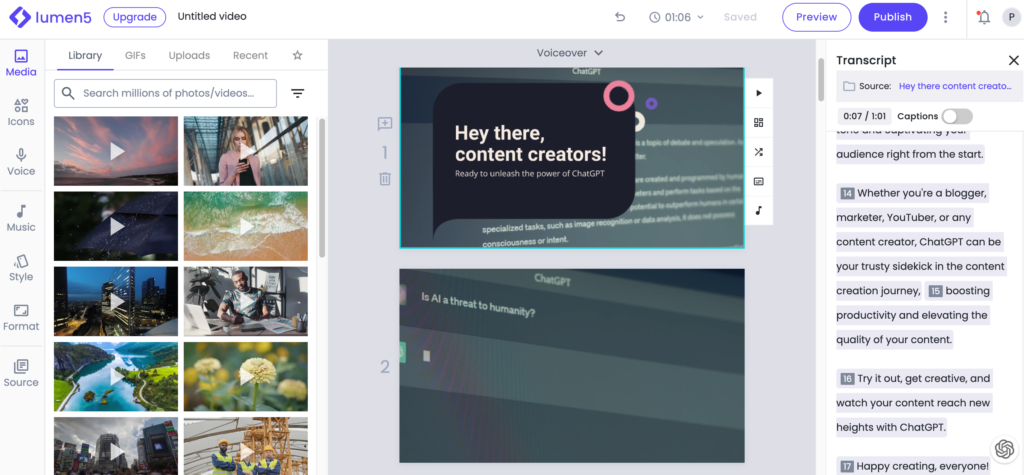Switch to the GIFs tab
The height and width of the screenshot is (475, 1024).
(135, 56)
